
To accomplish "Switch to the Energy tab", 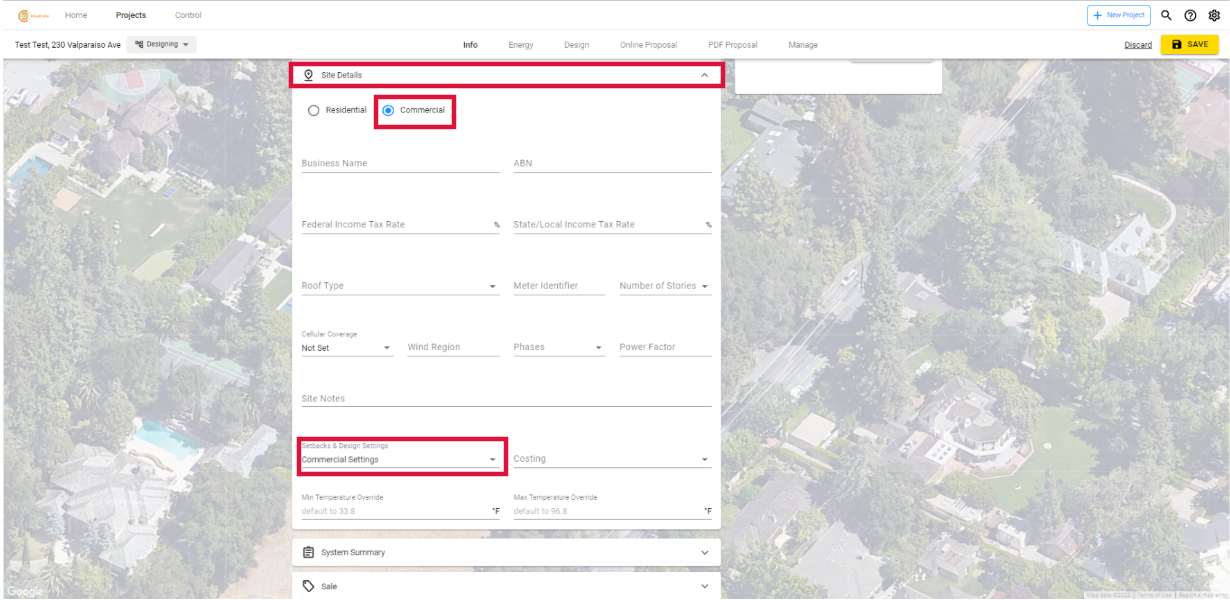I will (521, 45).
